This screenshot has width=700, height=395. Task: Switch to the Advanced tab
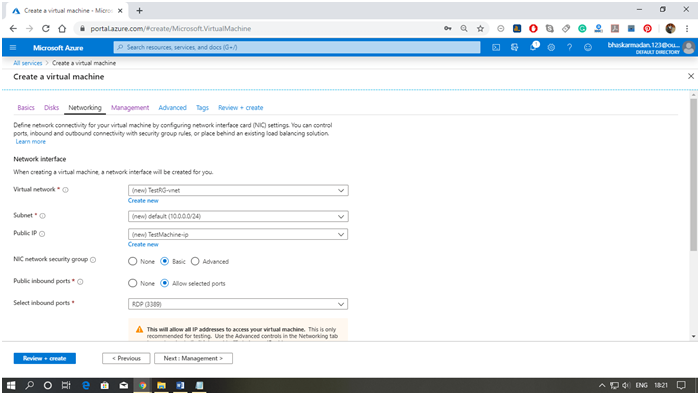pyautogui.click(x=172, y=108)
